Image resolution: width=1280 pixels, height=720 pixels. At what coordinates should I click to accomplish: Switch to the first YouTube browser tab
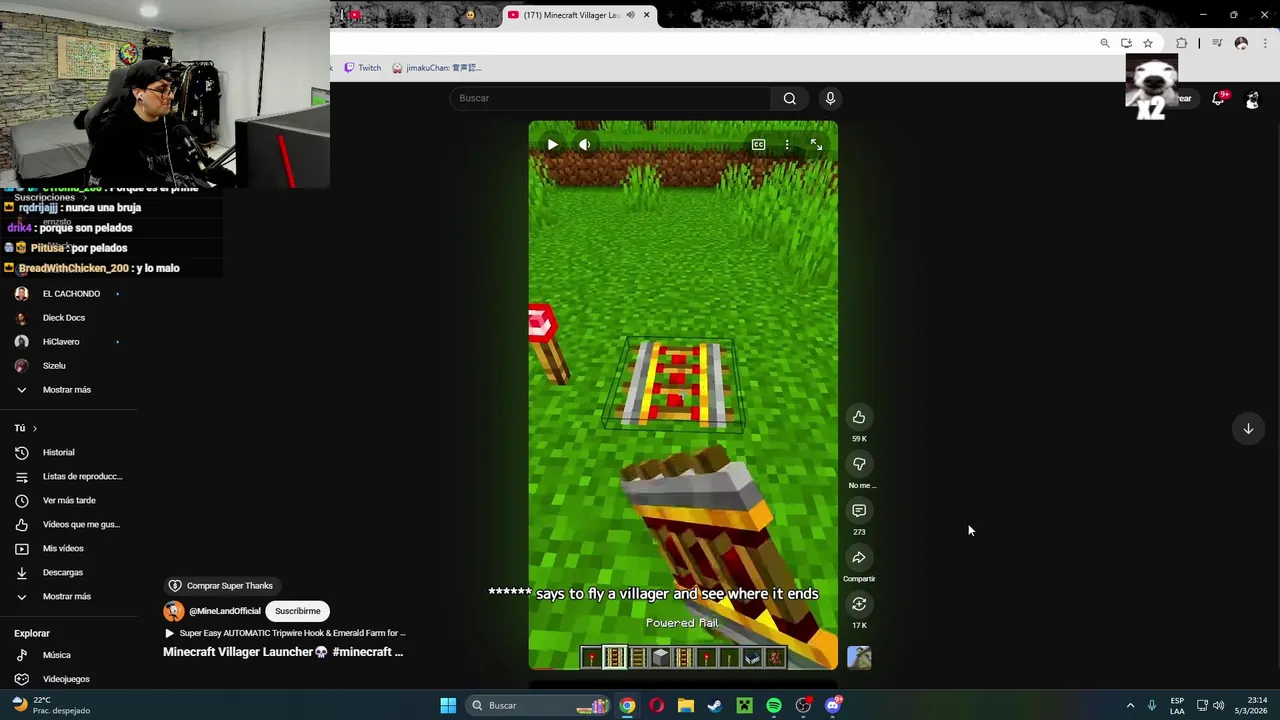pyautogui.click(x=354, y=15)
